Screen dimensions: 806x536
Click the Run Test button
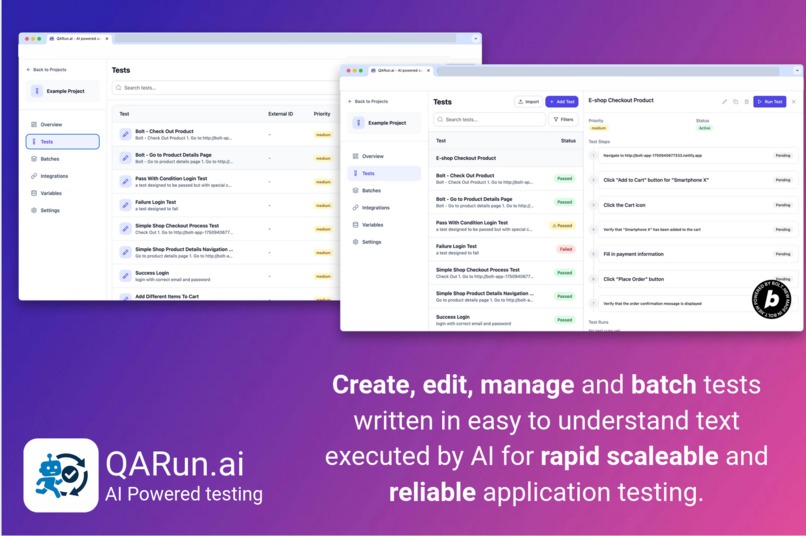tap(770, 102)
